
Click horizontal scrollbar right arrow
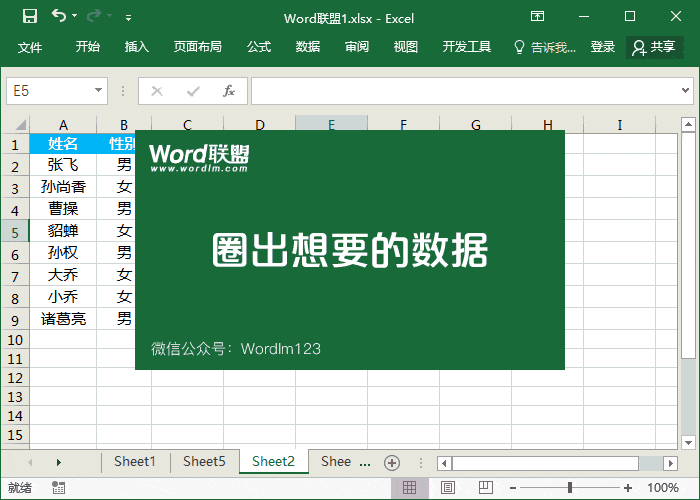pos(670,463)
